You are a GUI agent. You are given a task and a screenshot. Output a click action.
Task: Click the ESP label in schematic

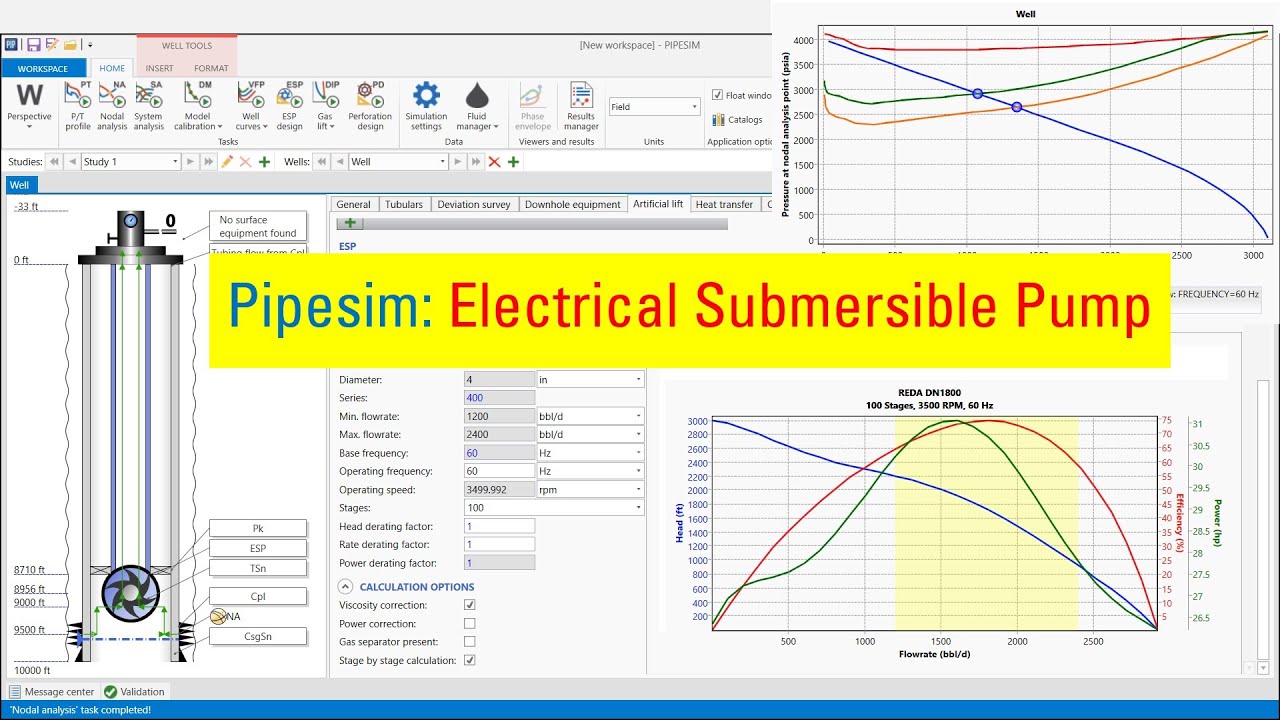pos(258,548)
